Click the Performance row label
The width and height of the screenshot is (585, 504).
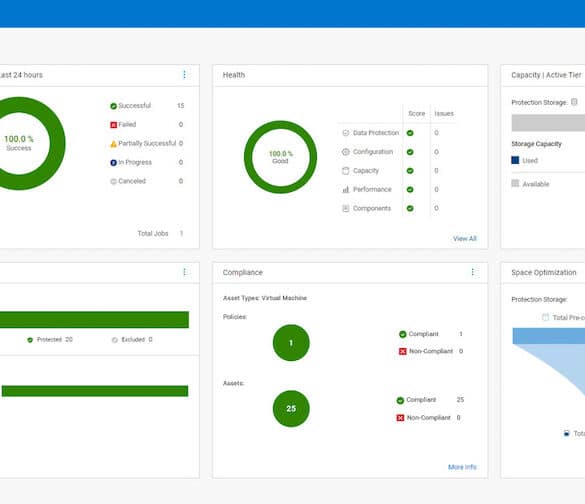point(372,190)
